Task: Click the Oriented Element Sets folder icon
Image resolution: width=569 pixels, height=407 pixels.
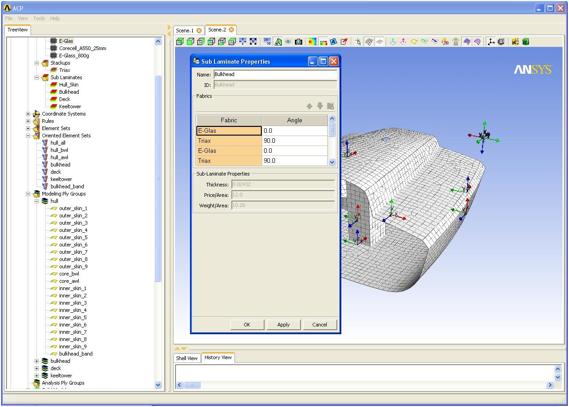Action: click(37, 136)
